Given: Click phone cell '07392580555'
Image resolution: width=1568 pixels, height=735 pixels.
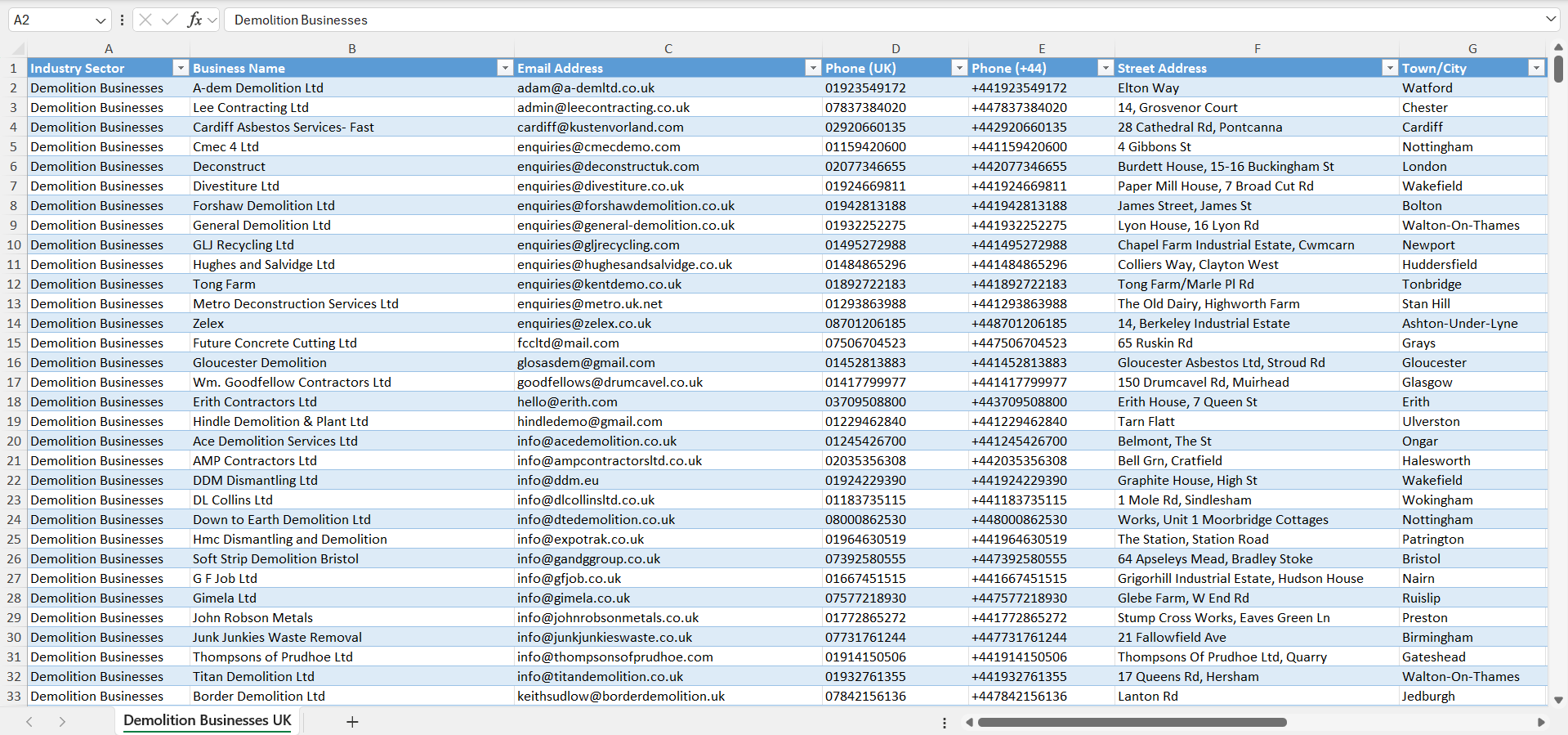Looking at the screenshot, I should tap(896, 558).
